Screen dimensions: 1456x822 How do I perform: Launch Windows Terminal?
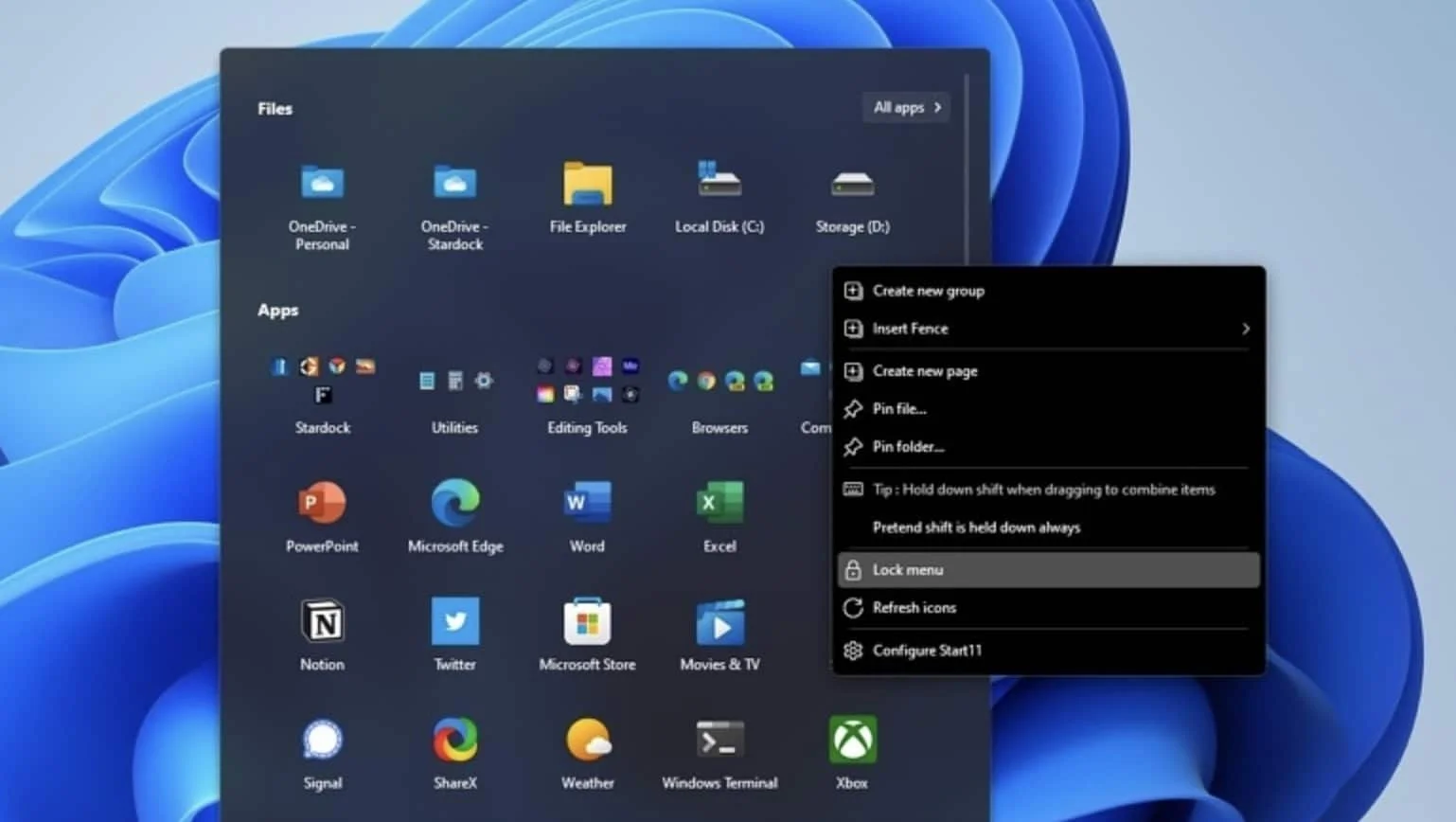(719, 753)
